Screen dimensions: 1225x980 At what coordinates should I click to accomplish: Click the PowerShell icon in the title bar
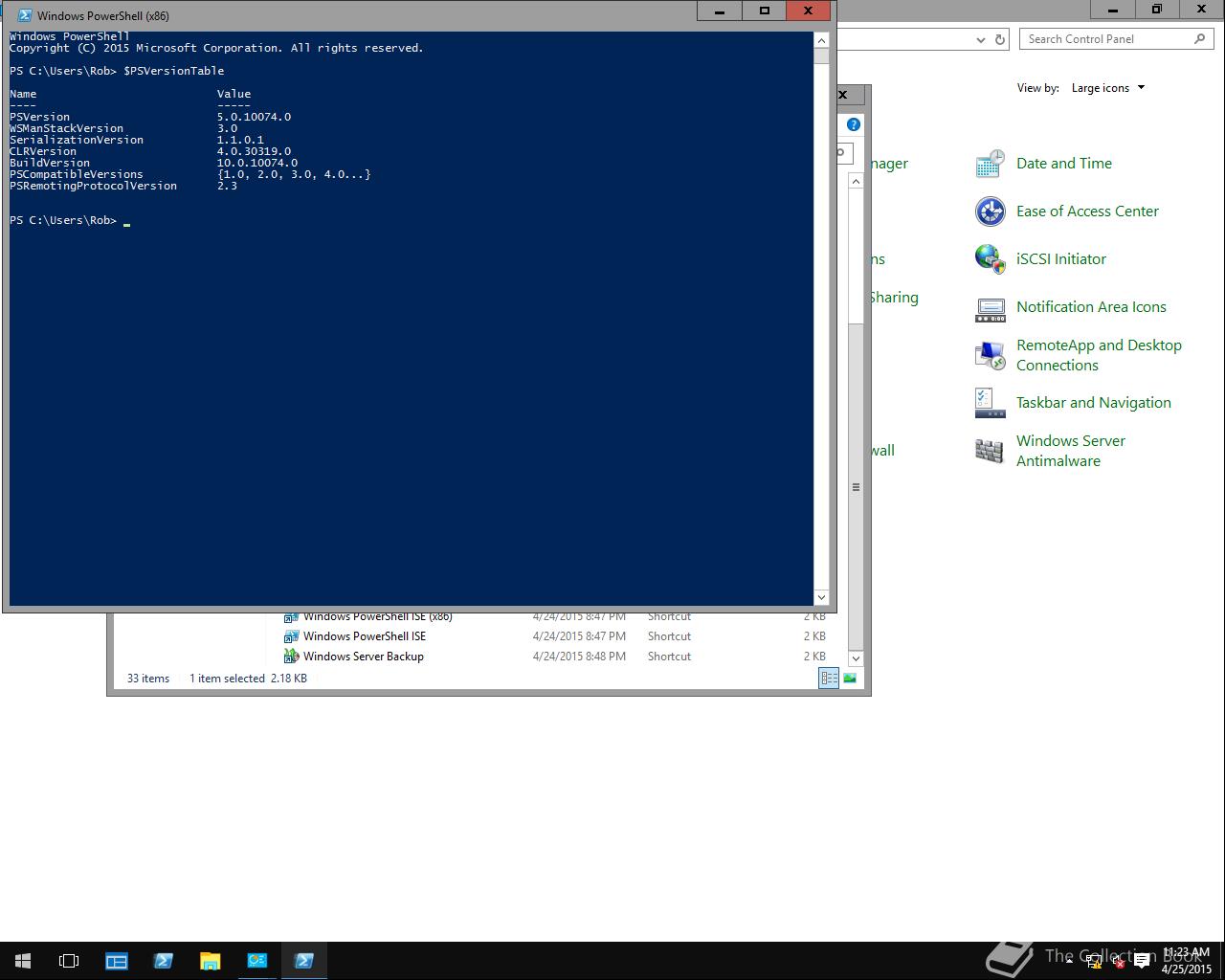24,15
